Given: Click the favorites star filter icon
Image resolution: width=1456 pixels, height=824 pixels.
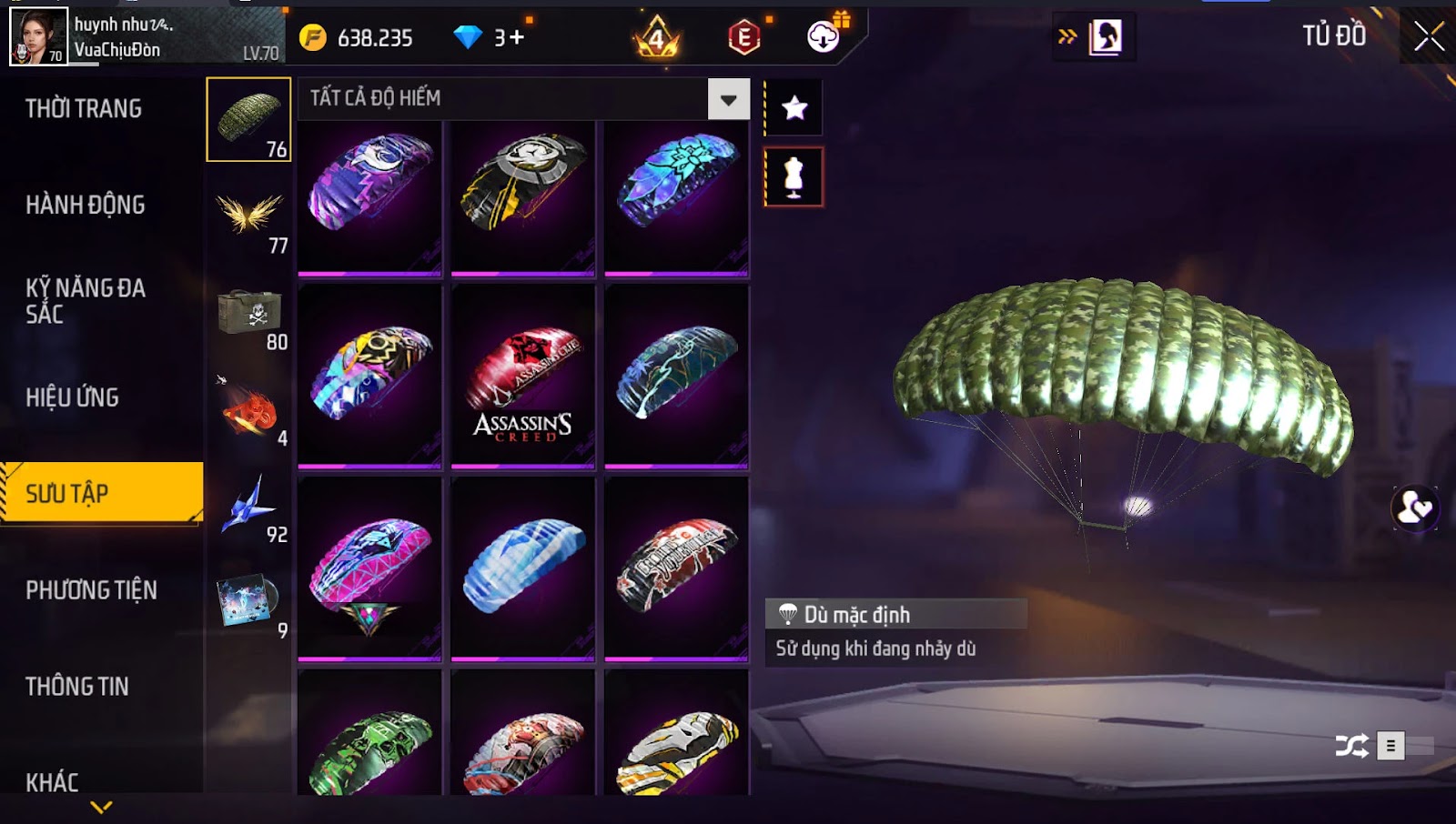Looking at the screenshot, I should (x=794, y=108).
